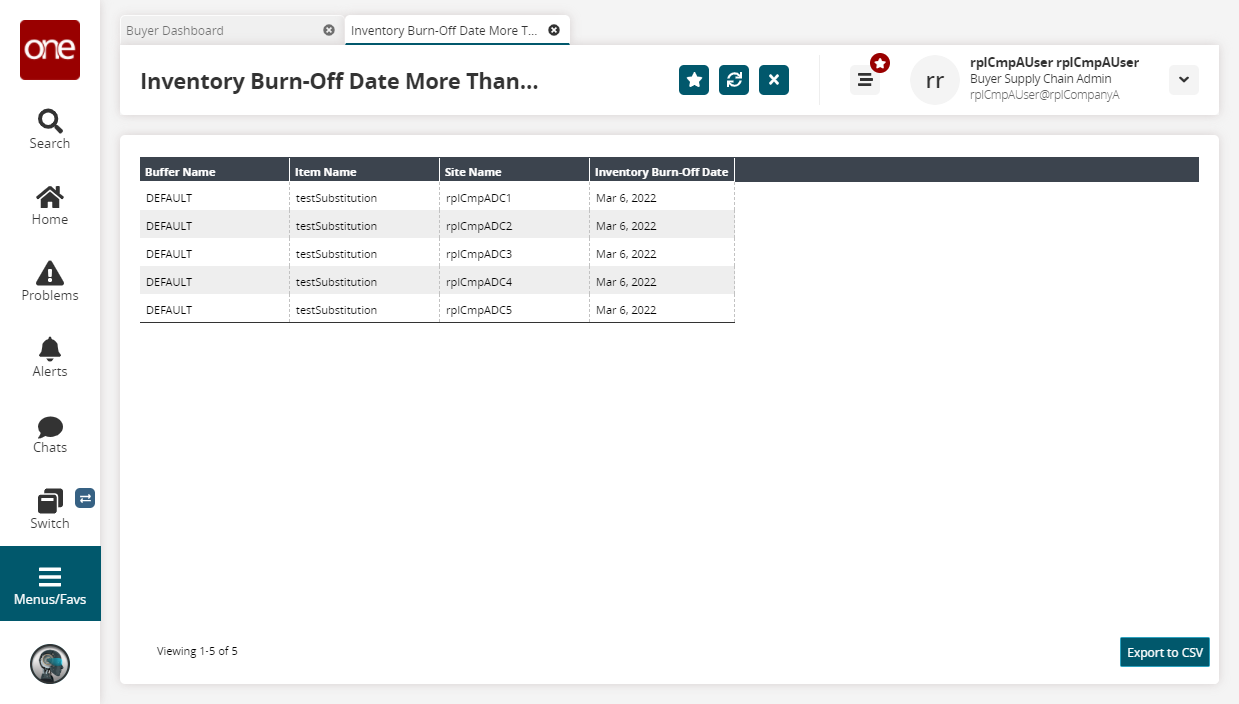Open the Menus/Favs panel

50,584
